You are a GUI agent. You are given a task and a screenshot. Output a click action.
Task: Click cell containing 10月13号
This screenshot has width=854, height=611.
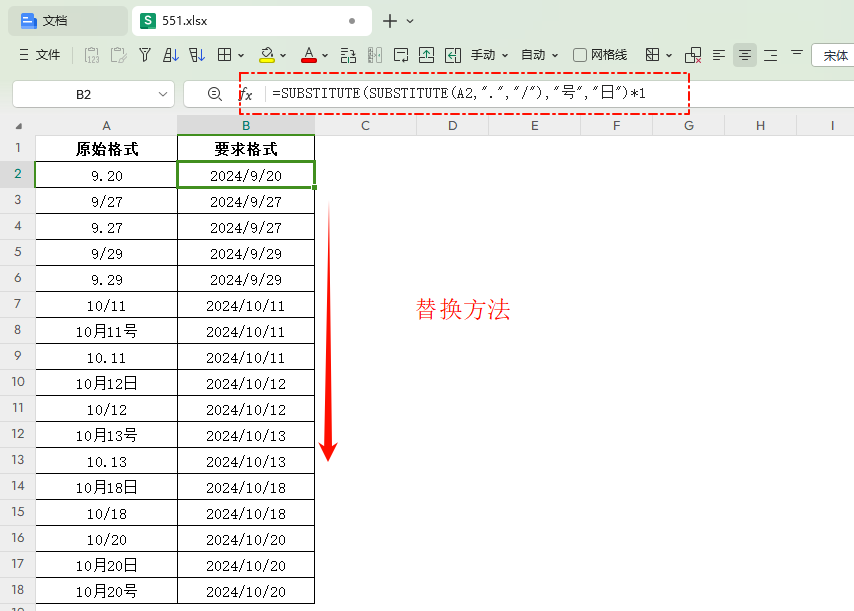click(106, 435)
